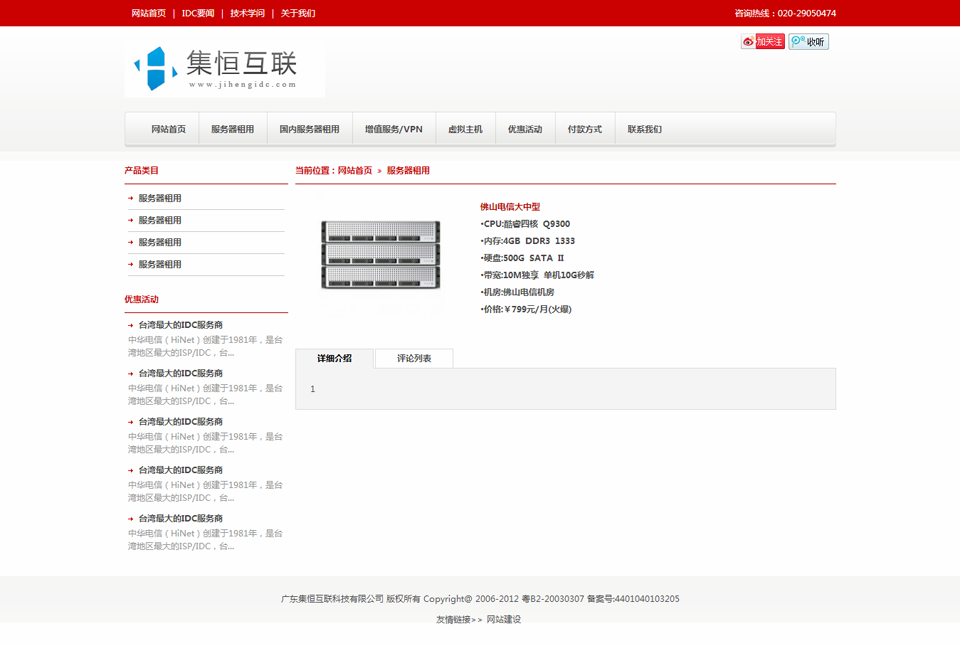The height and width of the screenshot is (646, 960).
Task: Open the server product image
Action: pyautogui.click(x=380, y=255)
